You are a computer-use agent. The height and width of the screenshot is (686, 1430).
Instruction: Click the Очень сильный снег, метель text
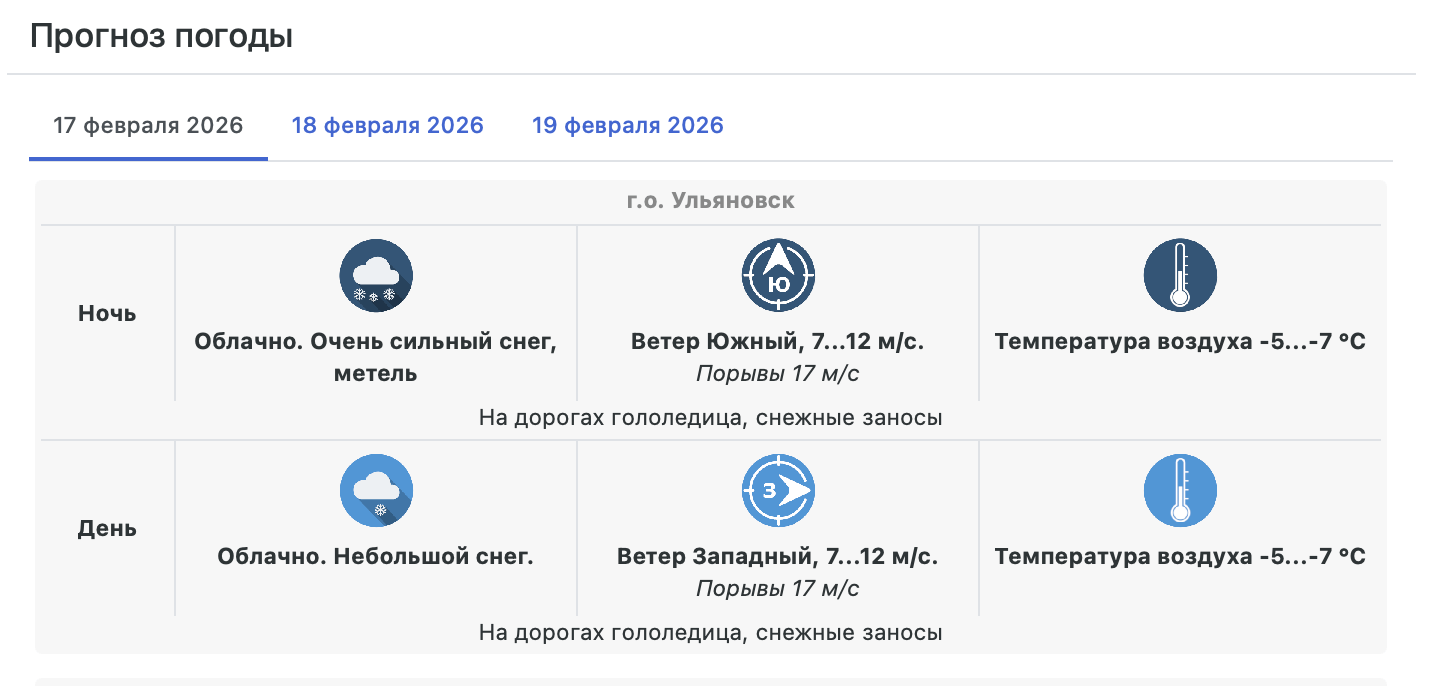point(376,357)
